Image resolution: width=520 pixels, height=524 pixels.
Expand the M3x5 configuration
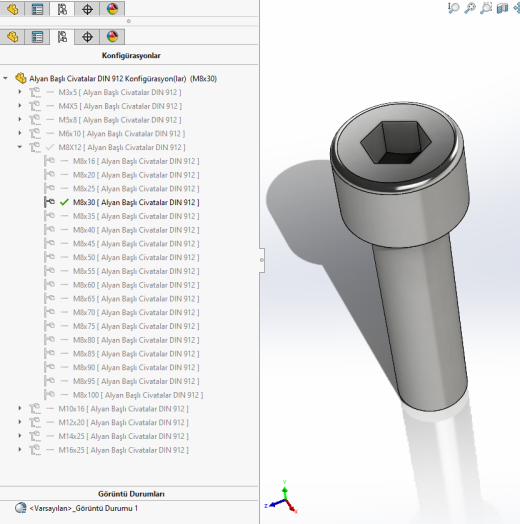point(20,92)
